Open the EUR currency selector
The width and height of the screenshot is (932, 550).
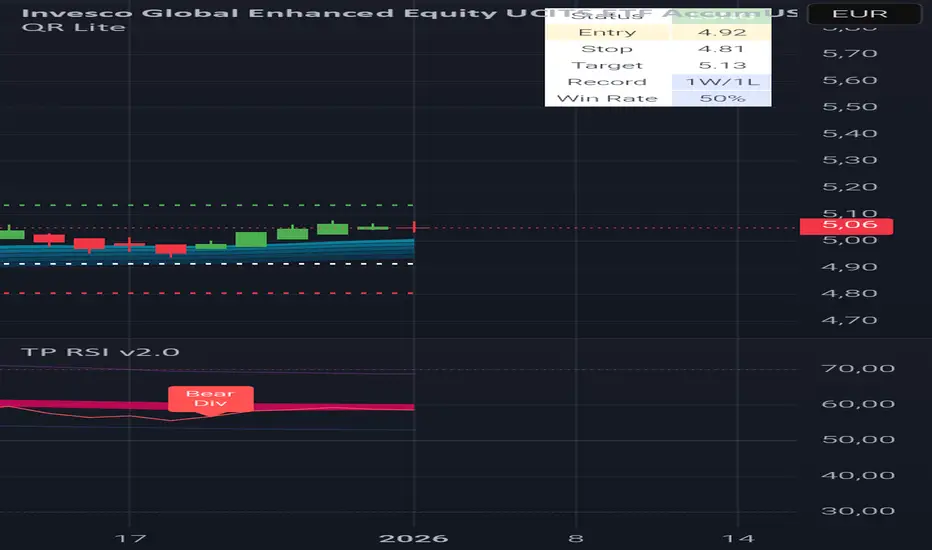tap(864, 14)
